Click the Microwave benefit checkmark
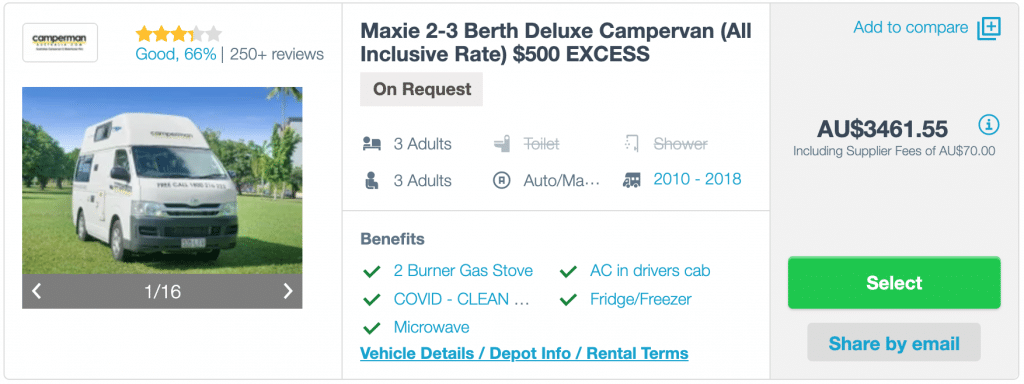The height and width of the screenshot is (384, 1024). (372, 327)
